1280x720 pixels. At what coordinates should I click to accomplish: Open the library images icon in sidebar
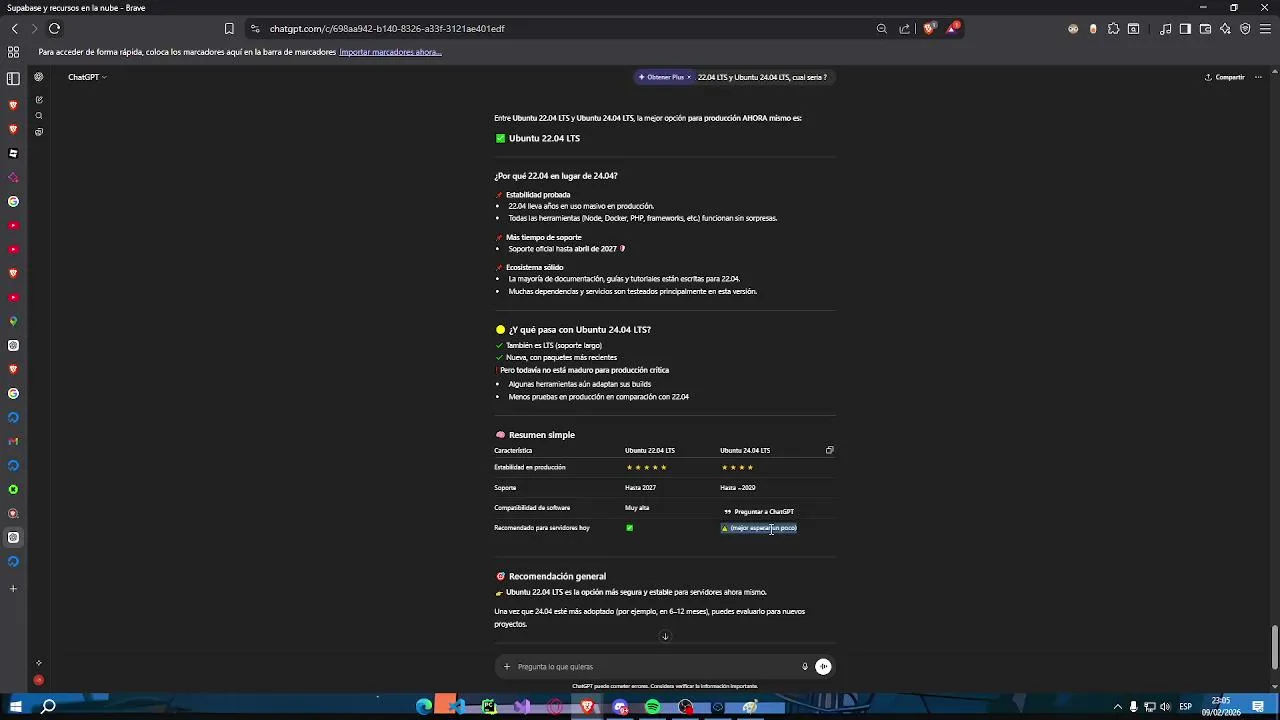pos(39,132)
